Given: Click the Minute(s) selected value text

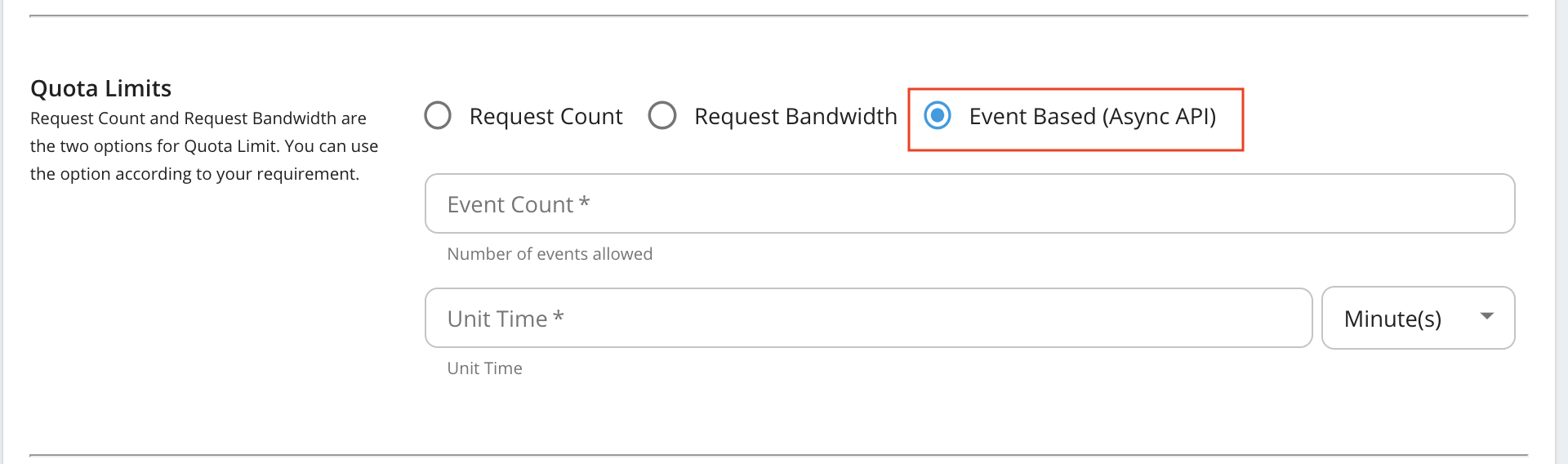Looking at the screenshot, I should 1392,319.
